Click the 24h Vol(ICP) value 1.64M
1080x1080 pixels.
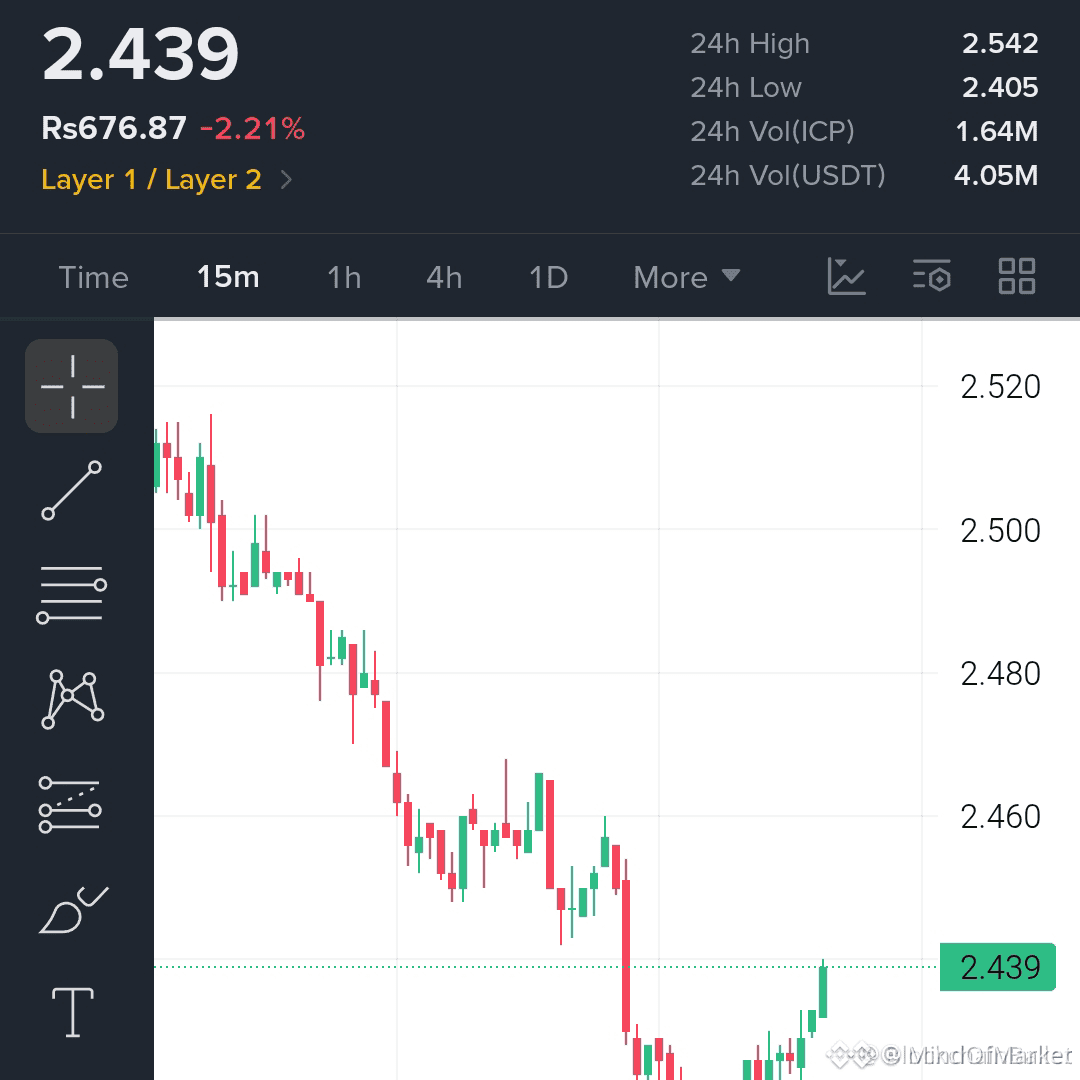tap(997, 131)
